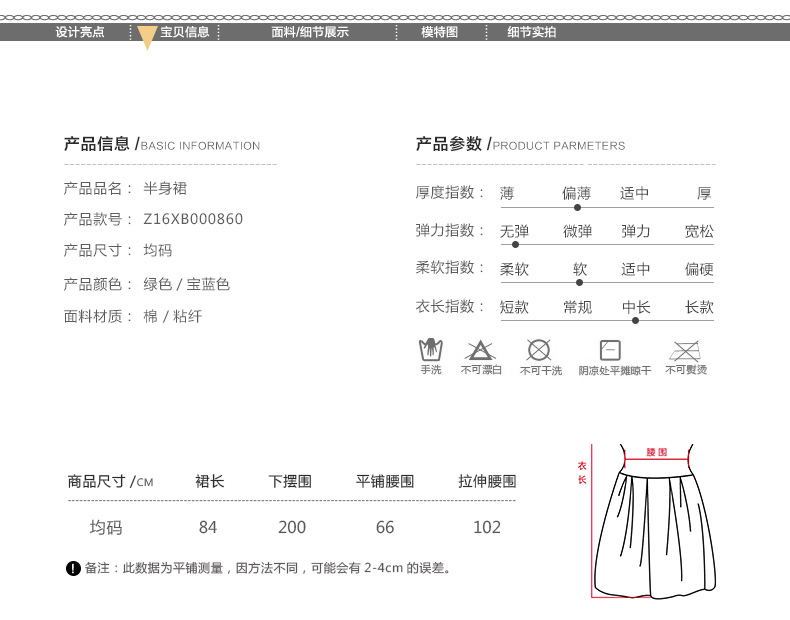The height and width of the screenshot is (620, 790).
Task: Click the 适中 option in 柔软指数 row
Action: [x=636, y=269]
